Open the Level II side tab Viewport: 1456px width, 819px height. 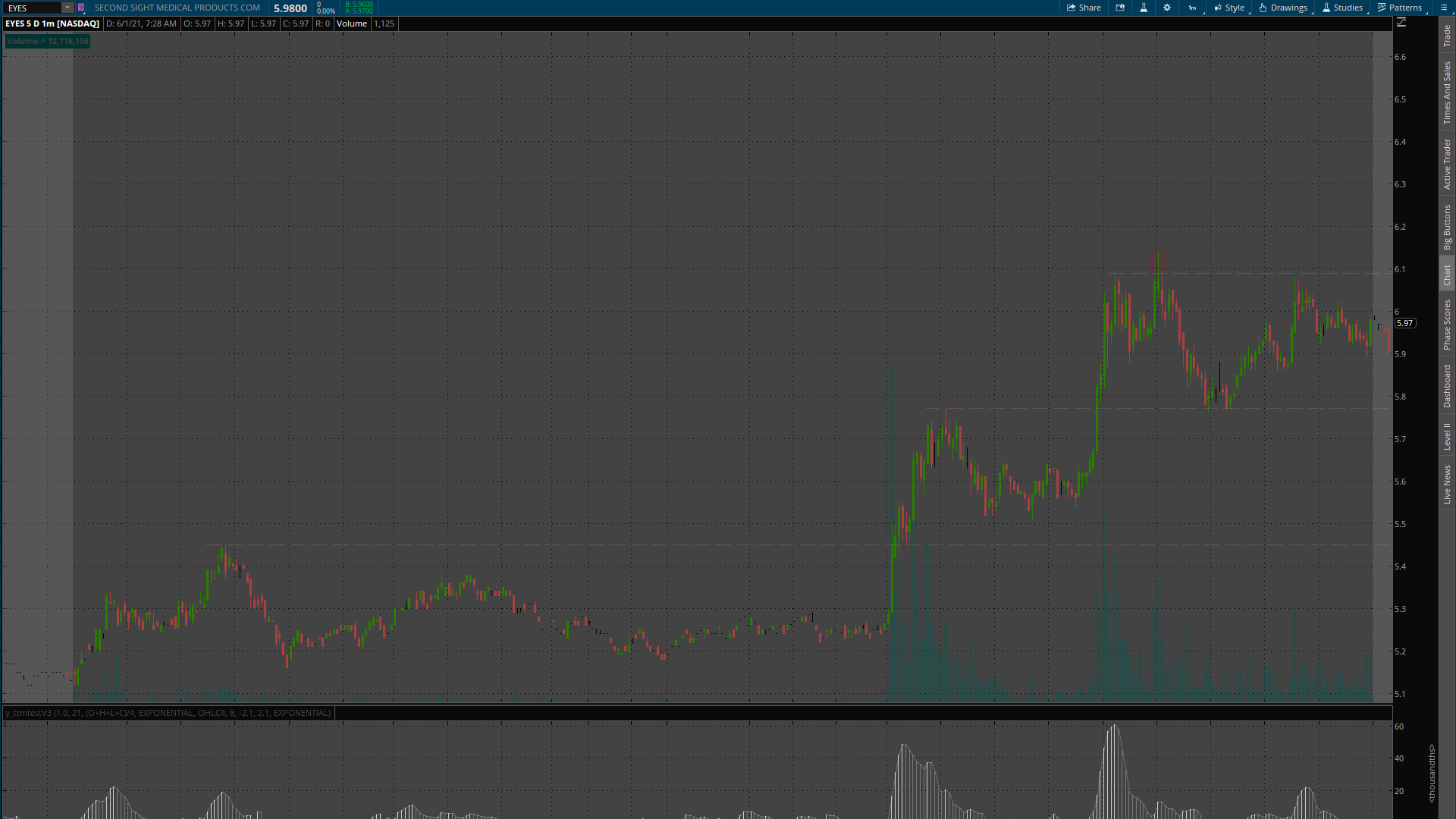point(1447,436)
